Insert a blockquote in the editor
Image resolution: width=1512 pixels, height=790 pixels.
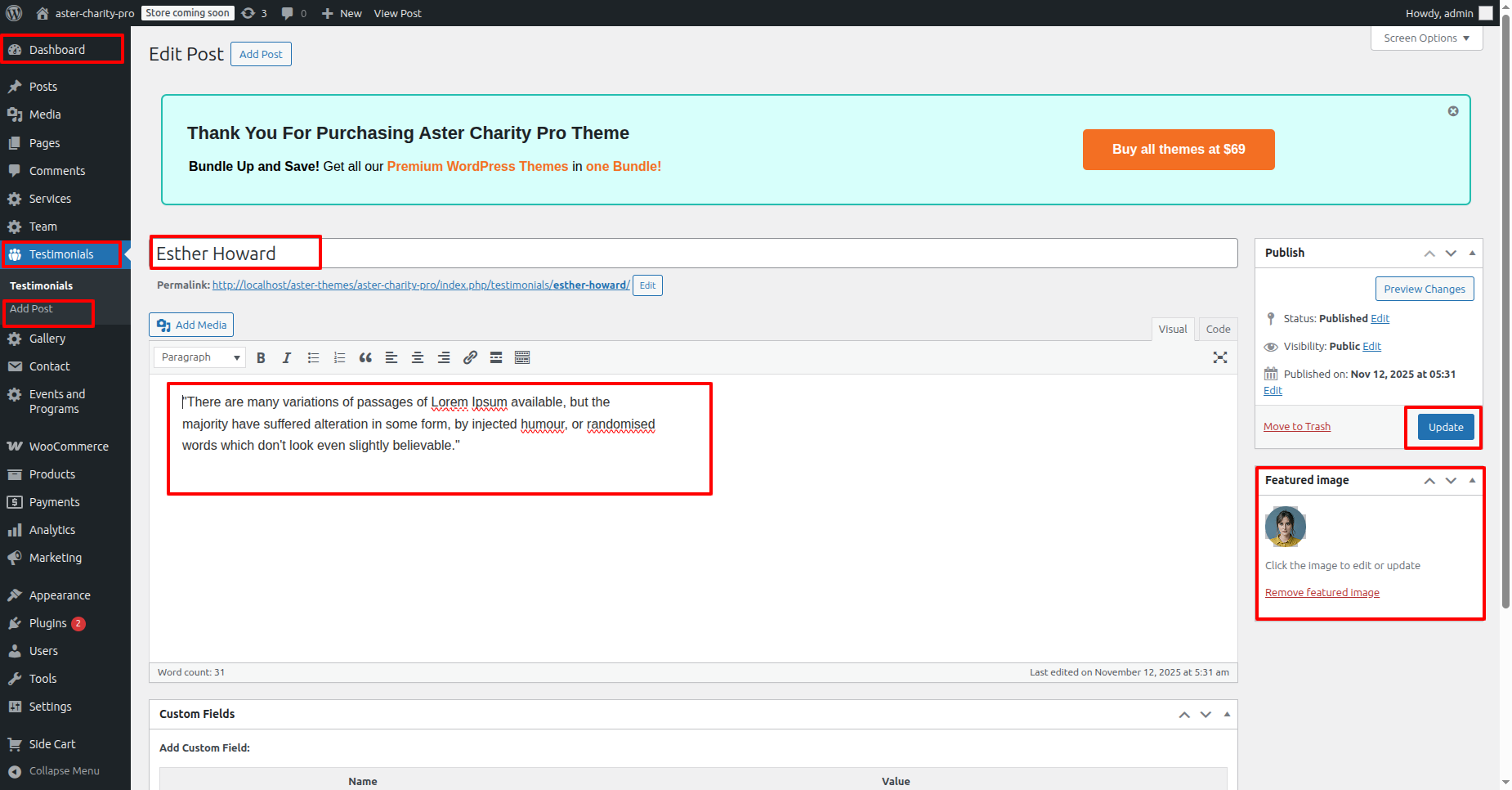click(x=365, y=357)
